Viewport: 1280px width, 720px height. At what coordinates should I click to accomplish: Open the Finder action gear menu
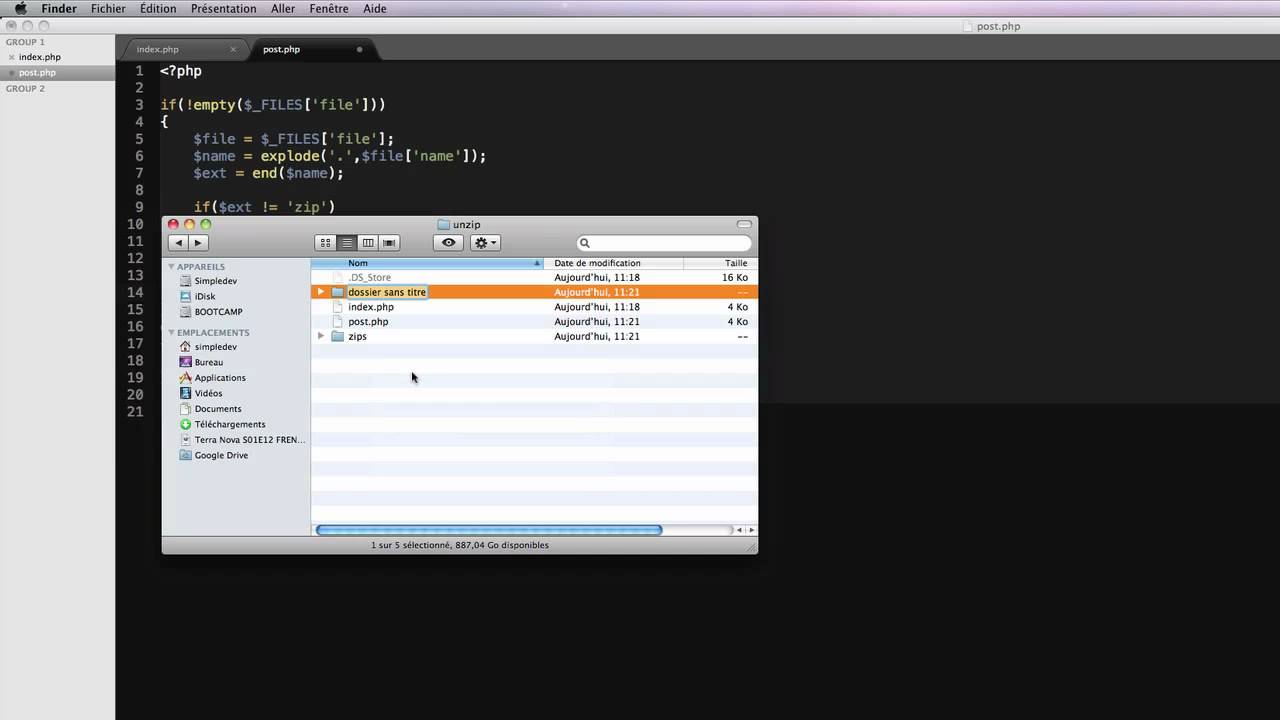coord(485,243)
